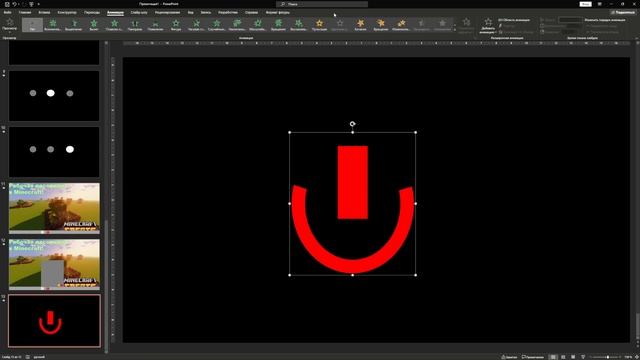
Task: Apply the Zoom entrance animation
Action: tap(258, 25)
